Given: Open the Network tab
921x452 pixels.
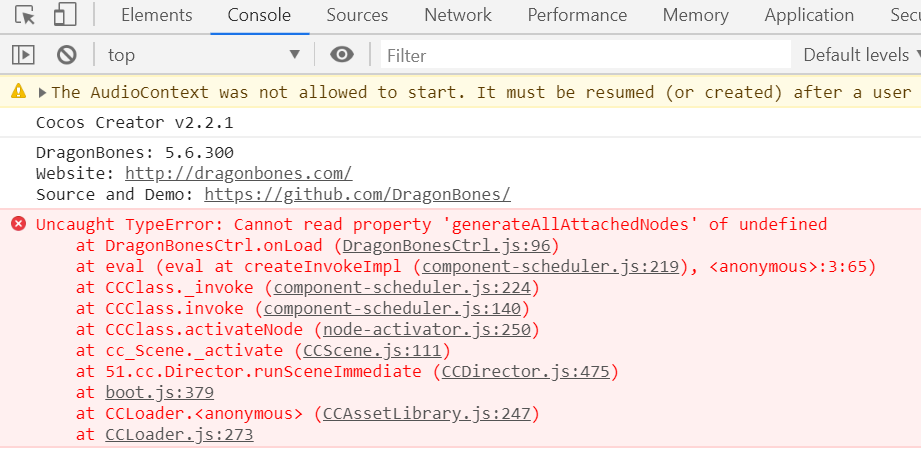Looking at the screenshot, I should pyautogui.click(x=457, y=15).
